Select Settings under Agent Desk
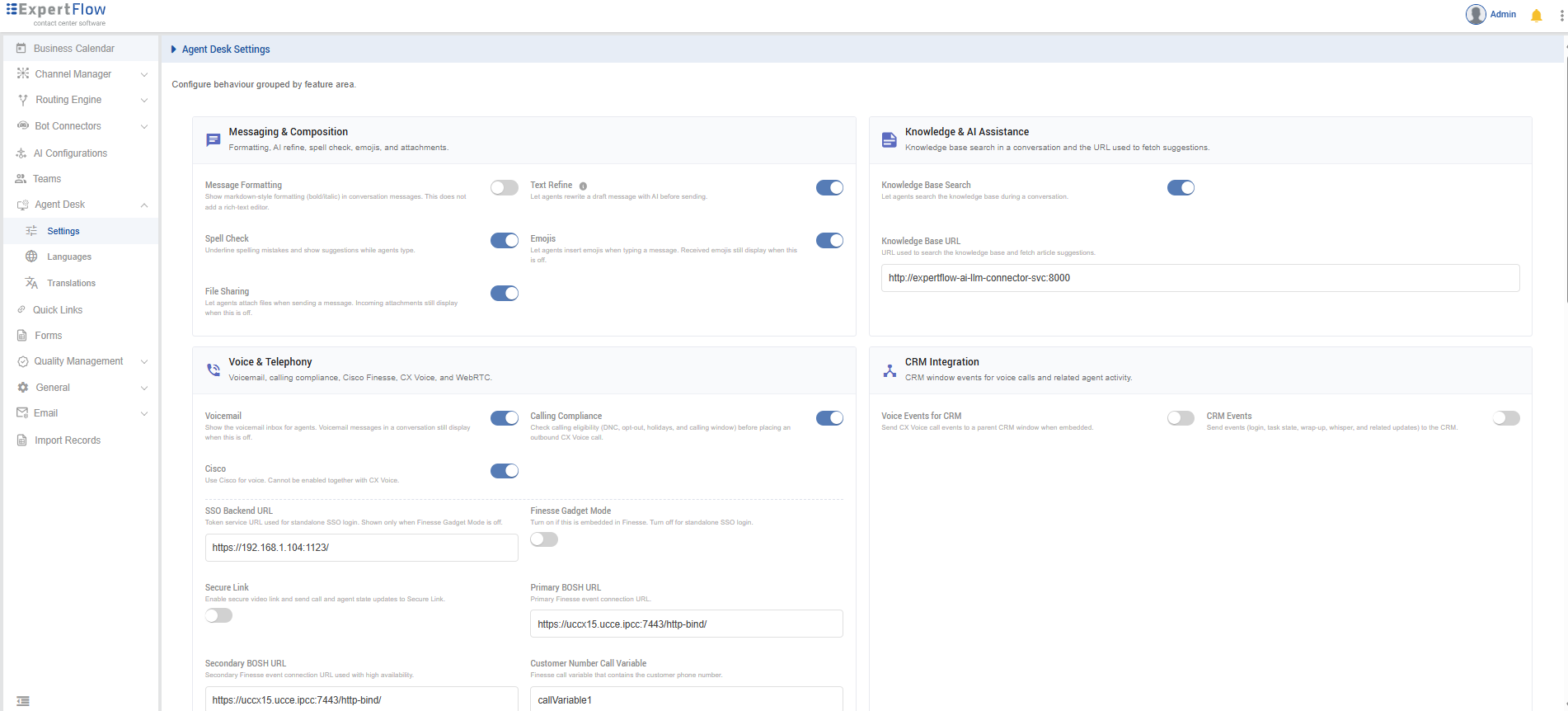The image size is (1568, 711). pyautogui.click(x=80, y=231)
